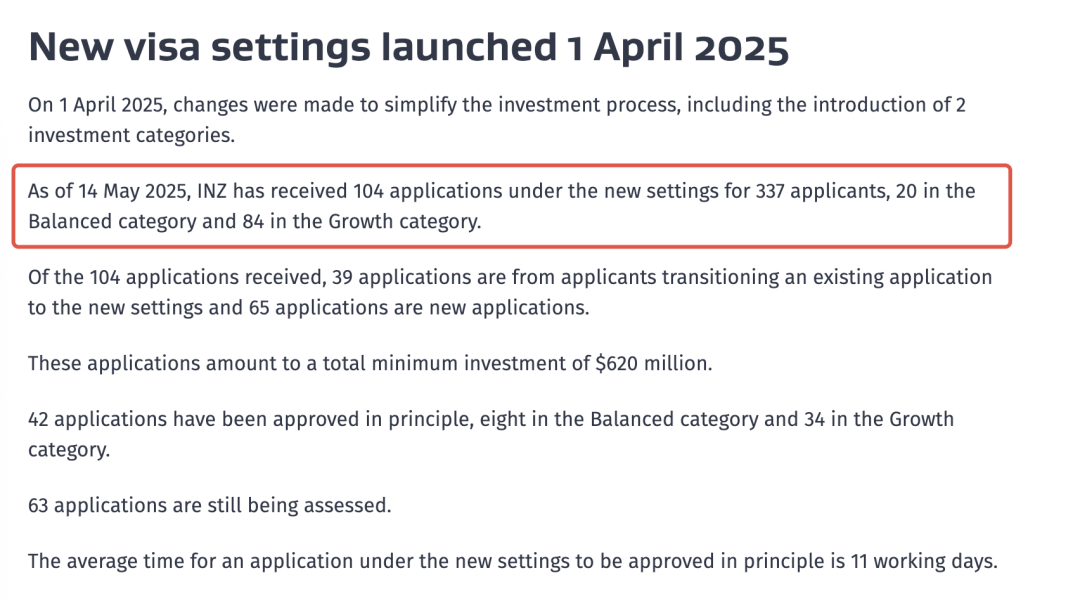Click the text '11 working days'

(924, 561)
